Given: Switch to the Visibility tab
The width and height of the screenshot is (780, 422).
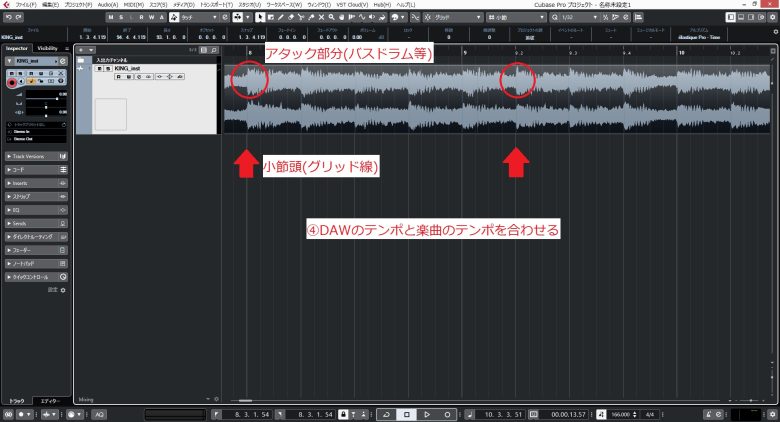Looking at the screenshot, I should pos(48,48).
